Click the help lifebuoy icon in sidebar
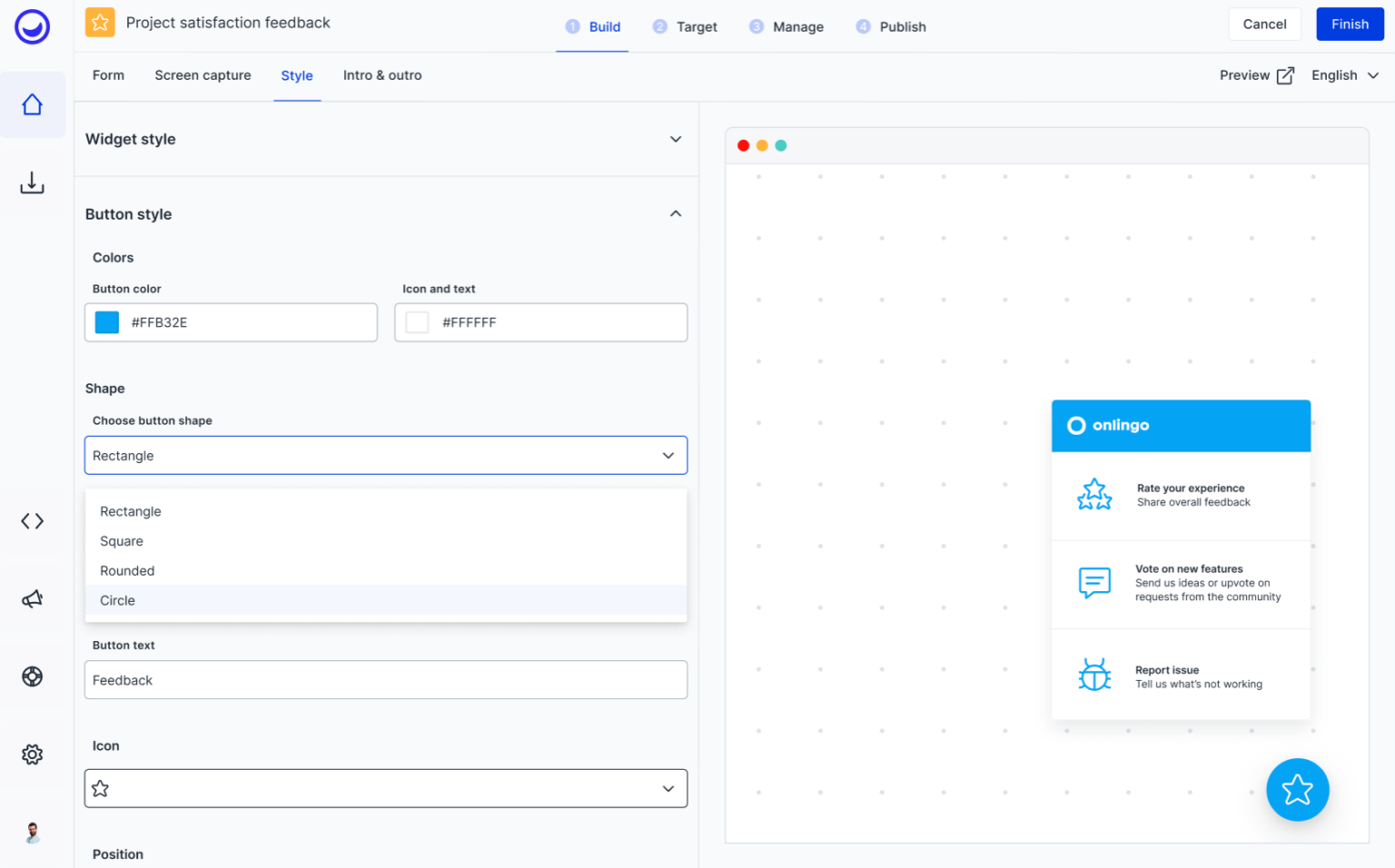Viewport: 1395px width, 868px height. click(x=33, y=676)
